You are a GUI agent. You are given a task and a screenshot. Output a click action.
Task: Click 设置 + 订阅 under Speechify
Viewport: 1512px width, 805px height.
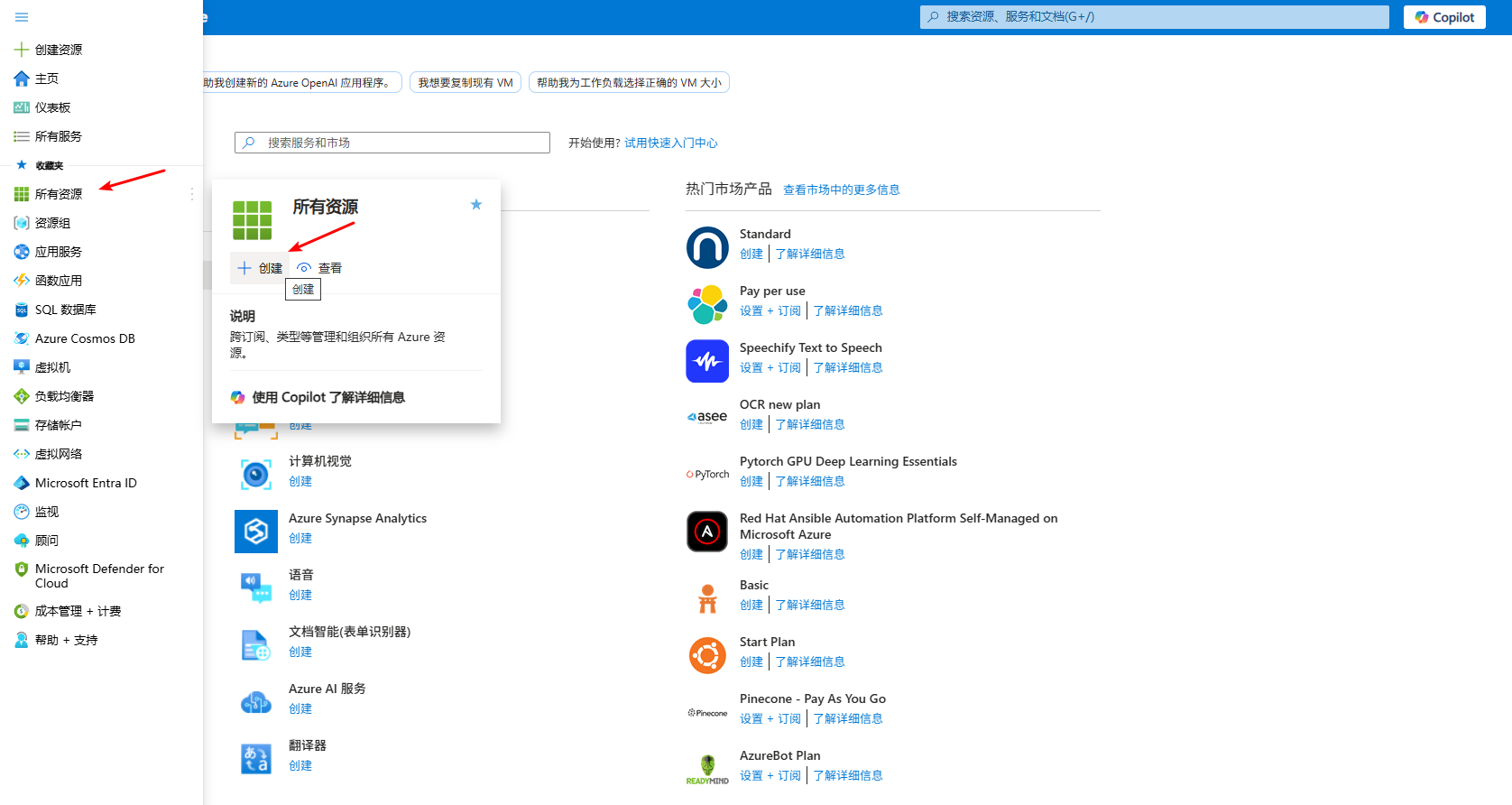770,367
